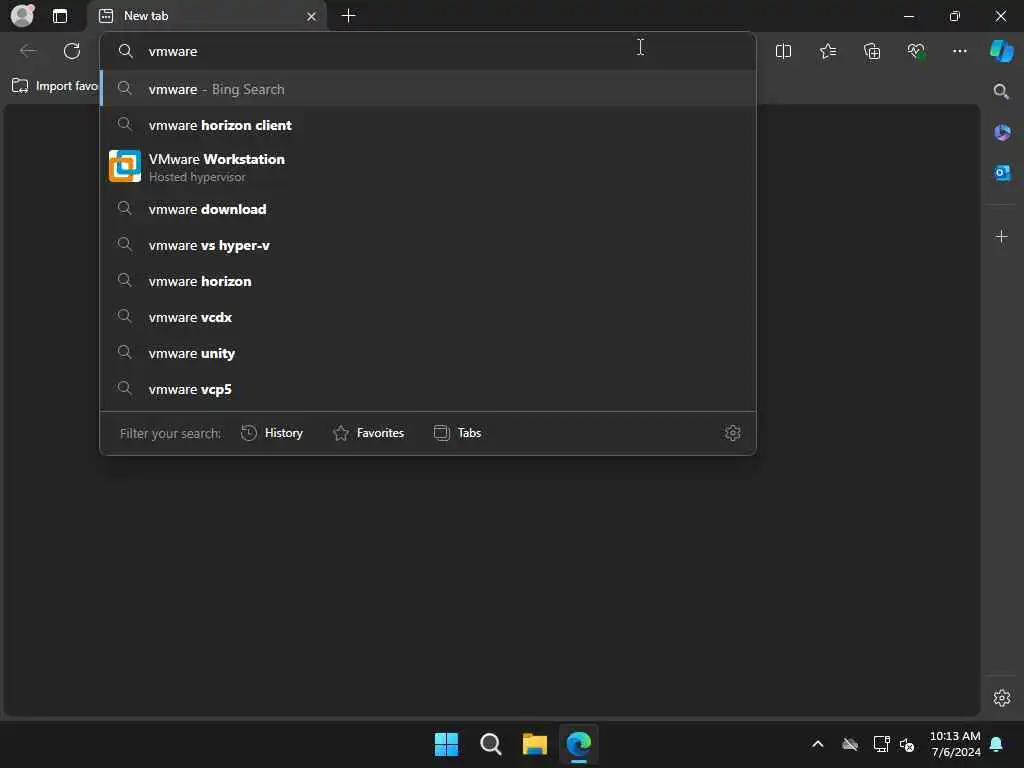Select vmware vcdx suggestion
The width and height of the screenshot is (1024, 768).
tap(428, 317)
